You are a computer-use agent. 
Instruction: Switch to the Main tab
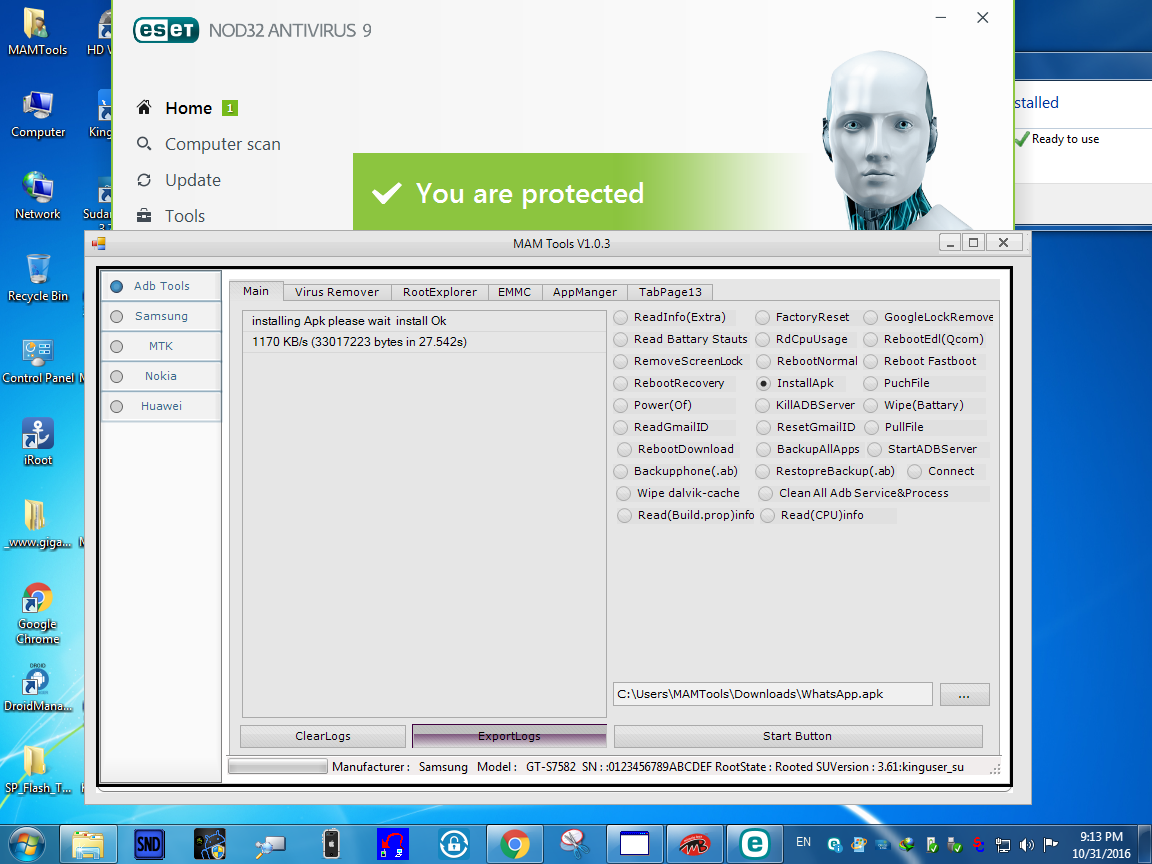256,291
